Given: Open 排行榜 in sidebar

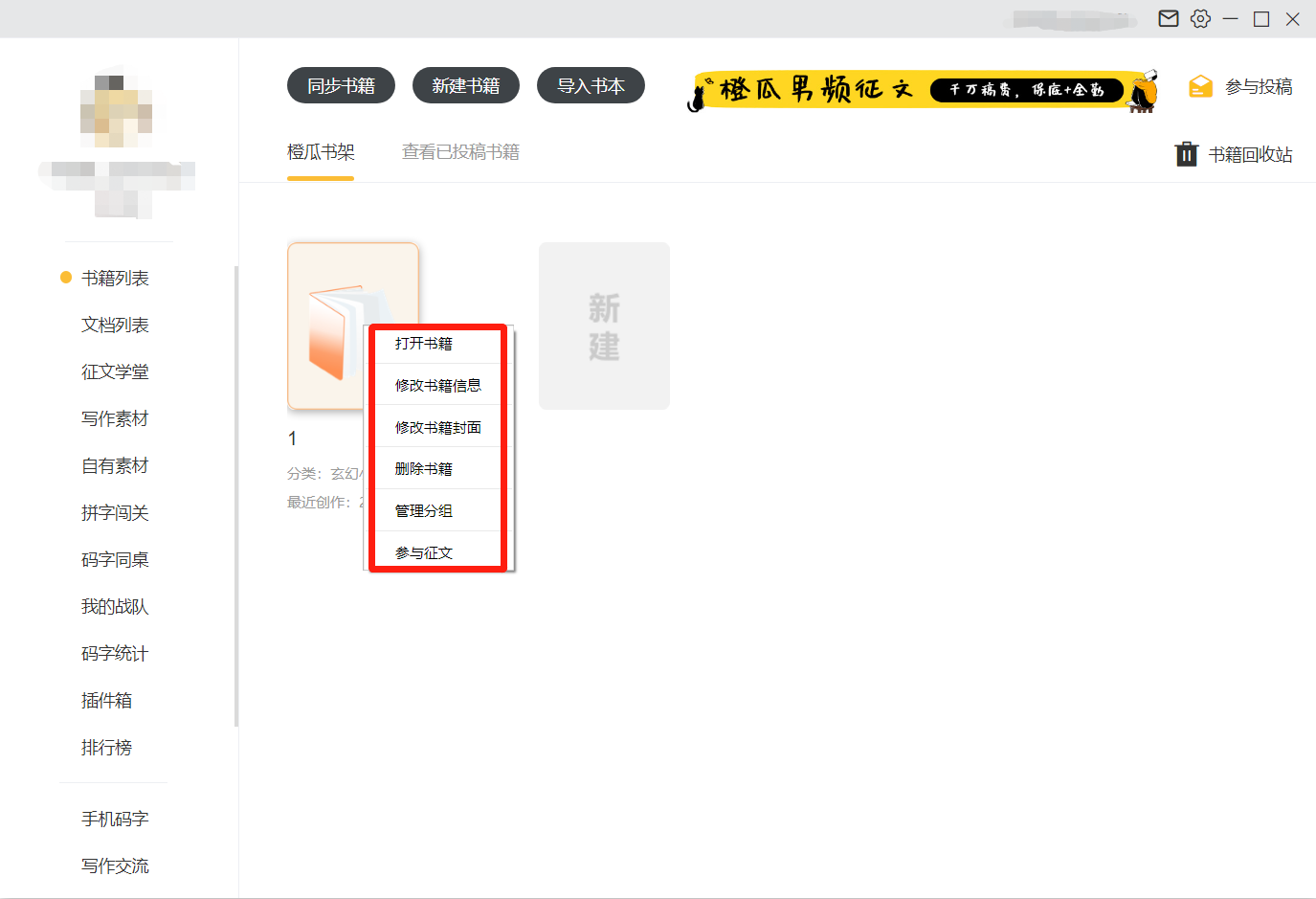Looking at the screenshot, I should pos(106,747).
